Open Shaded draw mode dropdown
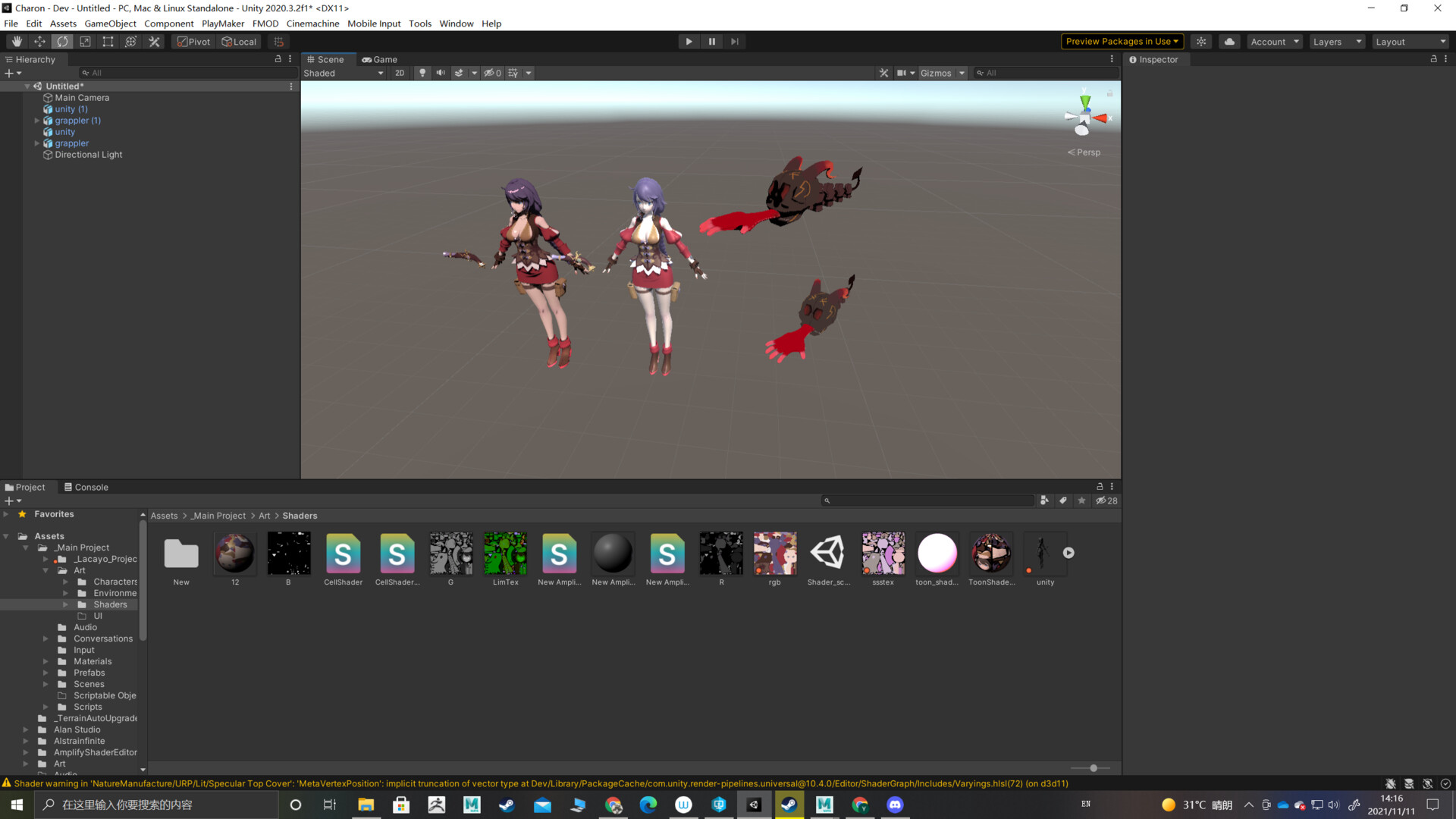1456x819 pixels. [344, 74]
